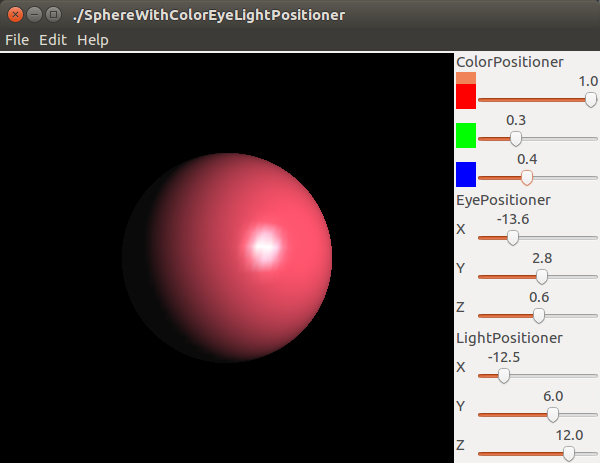Click the light Y value 6.0
Image resolution: width=600 pixels, height=463 pixels.
coord(553,396)
